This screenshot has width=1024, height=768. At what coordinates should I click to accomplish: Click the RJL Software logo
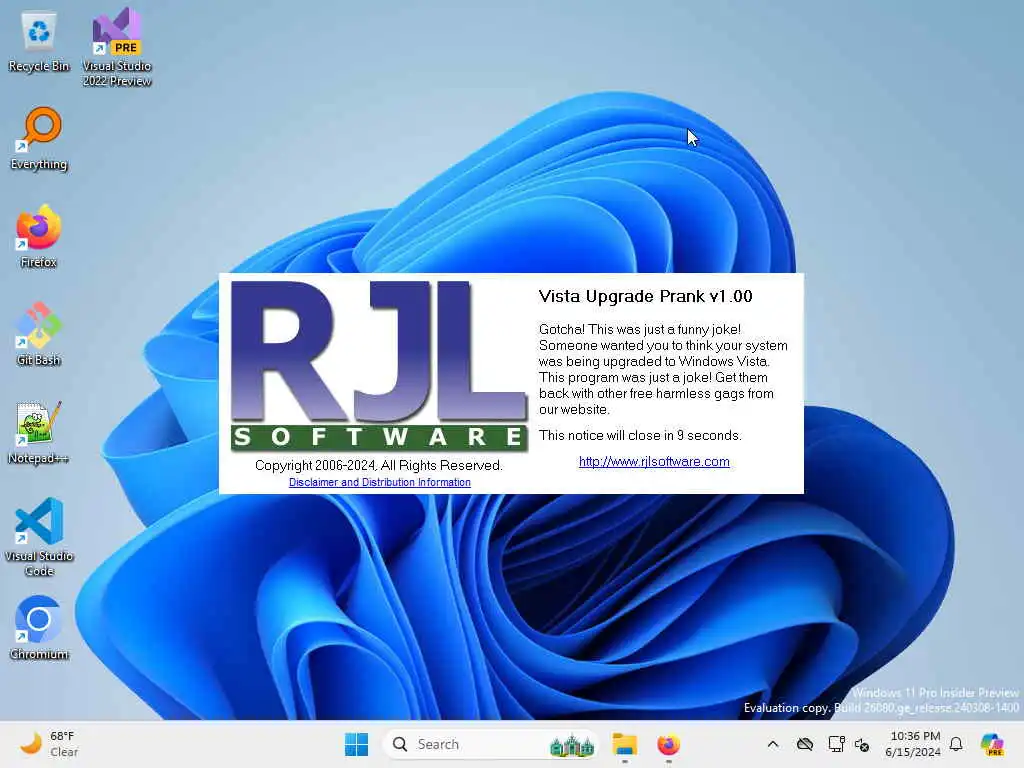(x=379, y=366)
